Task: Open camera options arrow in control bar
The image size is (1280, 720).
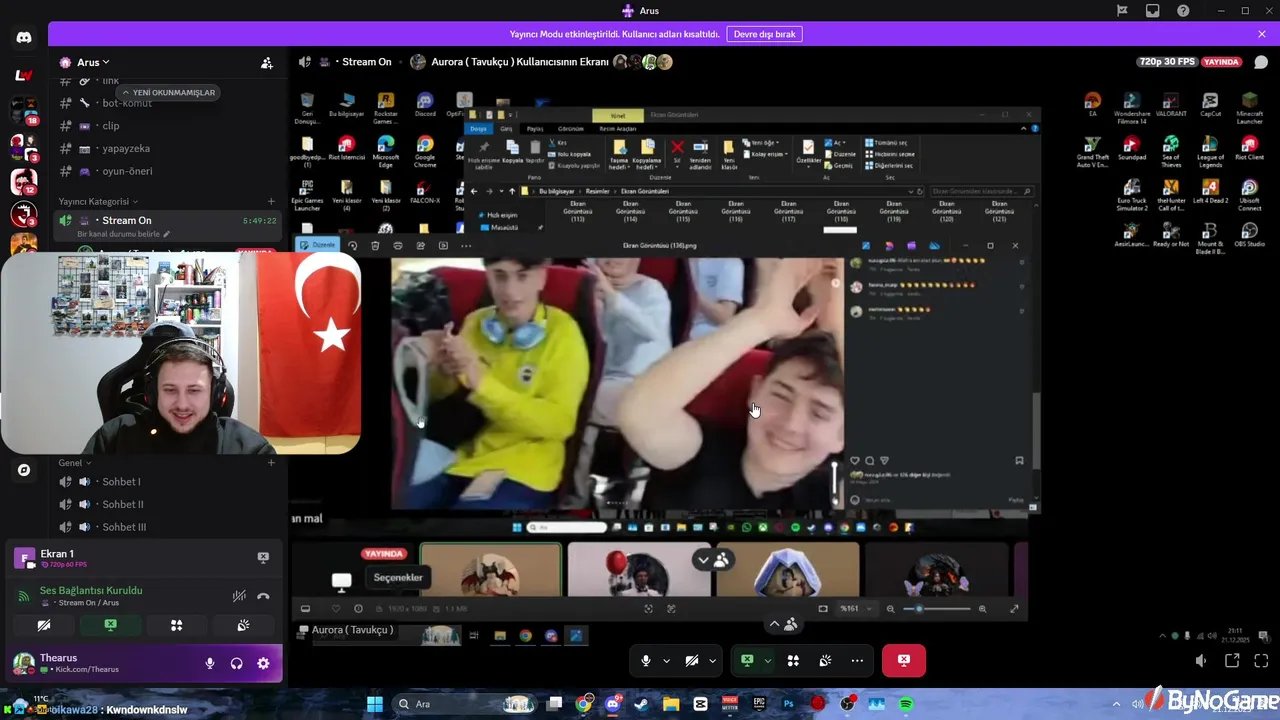Action: pos(712,661)
